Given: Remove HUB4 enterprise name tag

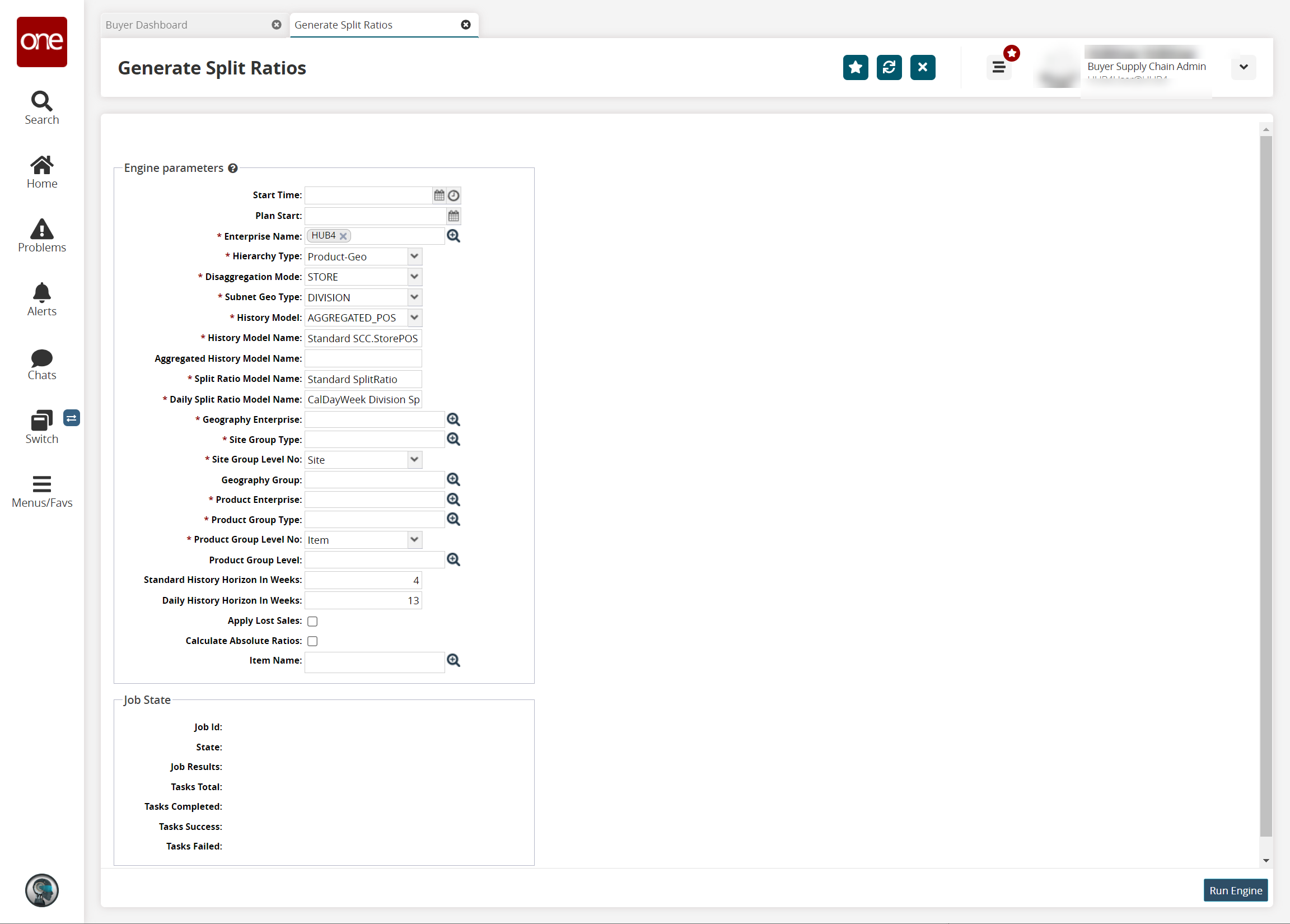Looking at the screenshot, I should [x=343, y=236].
